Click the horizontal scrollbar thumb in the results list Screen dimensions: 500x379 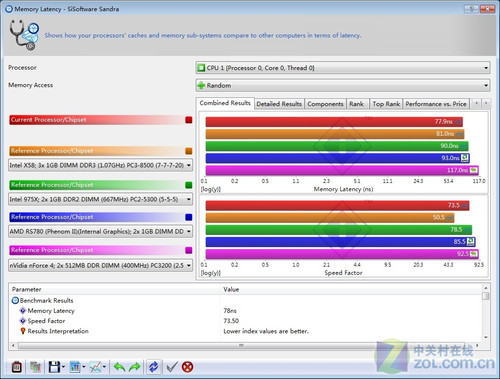pyautogui.click(x=241, y=345)
